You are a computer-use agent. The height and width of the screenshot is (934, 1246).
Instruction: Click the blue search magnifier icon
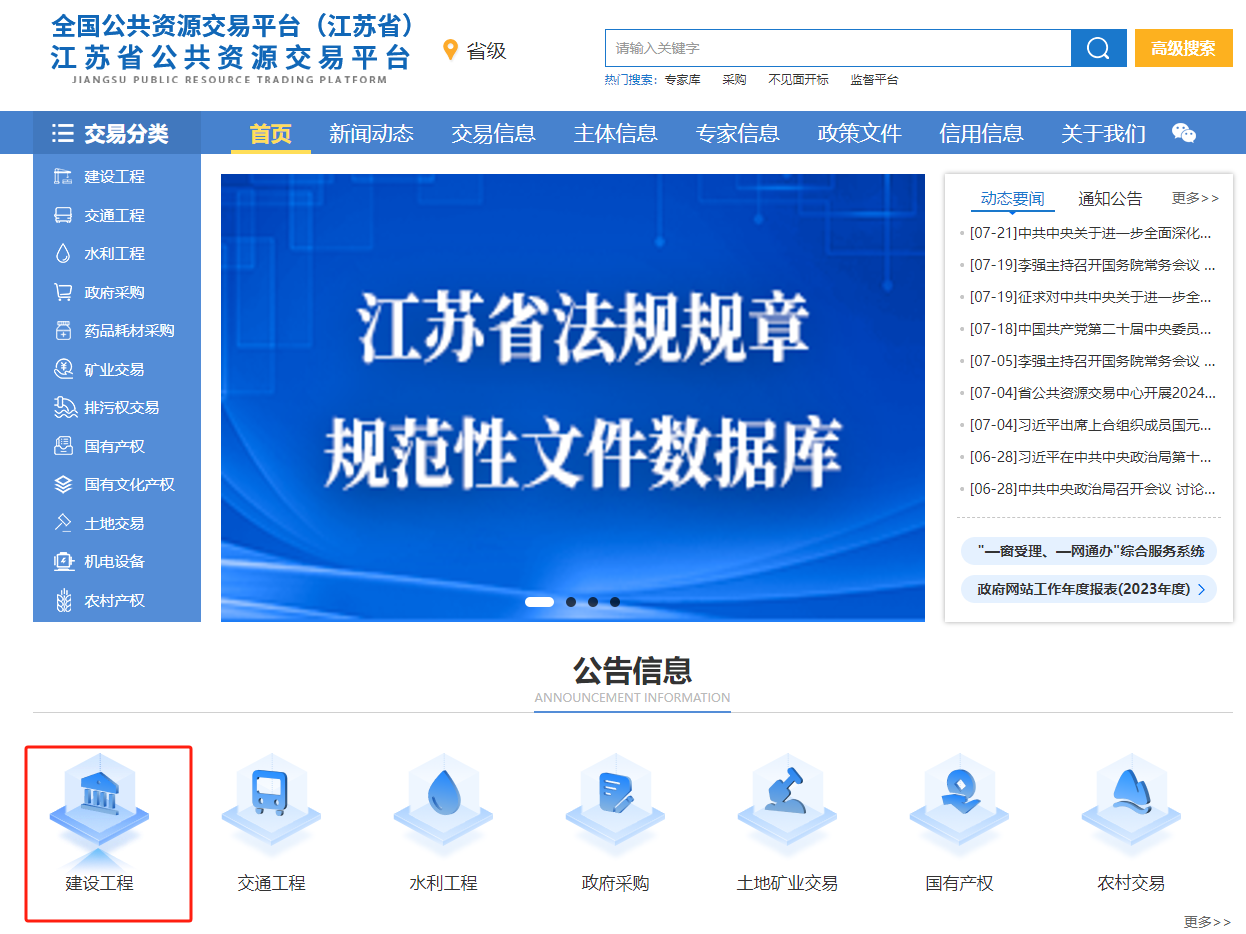tap(1098, 47)
